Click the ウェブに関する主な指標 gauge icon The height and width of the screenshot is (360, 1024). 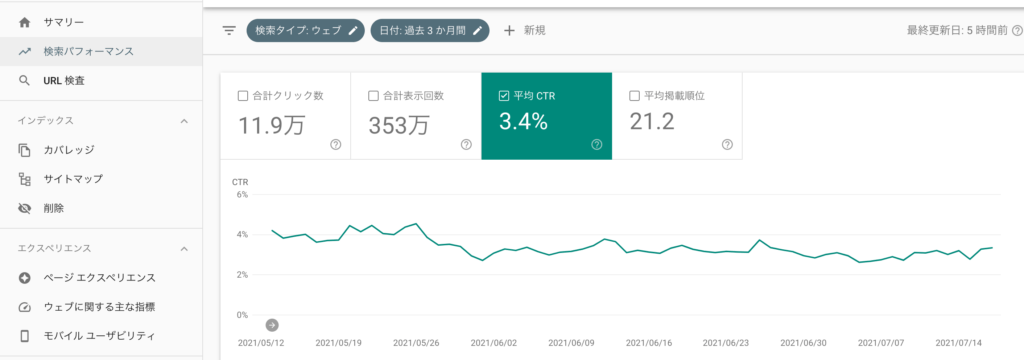(x=25, y=307)
